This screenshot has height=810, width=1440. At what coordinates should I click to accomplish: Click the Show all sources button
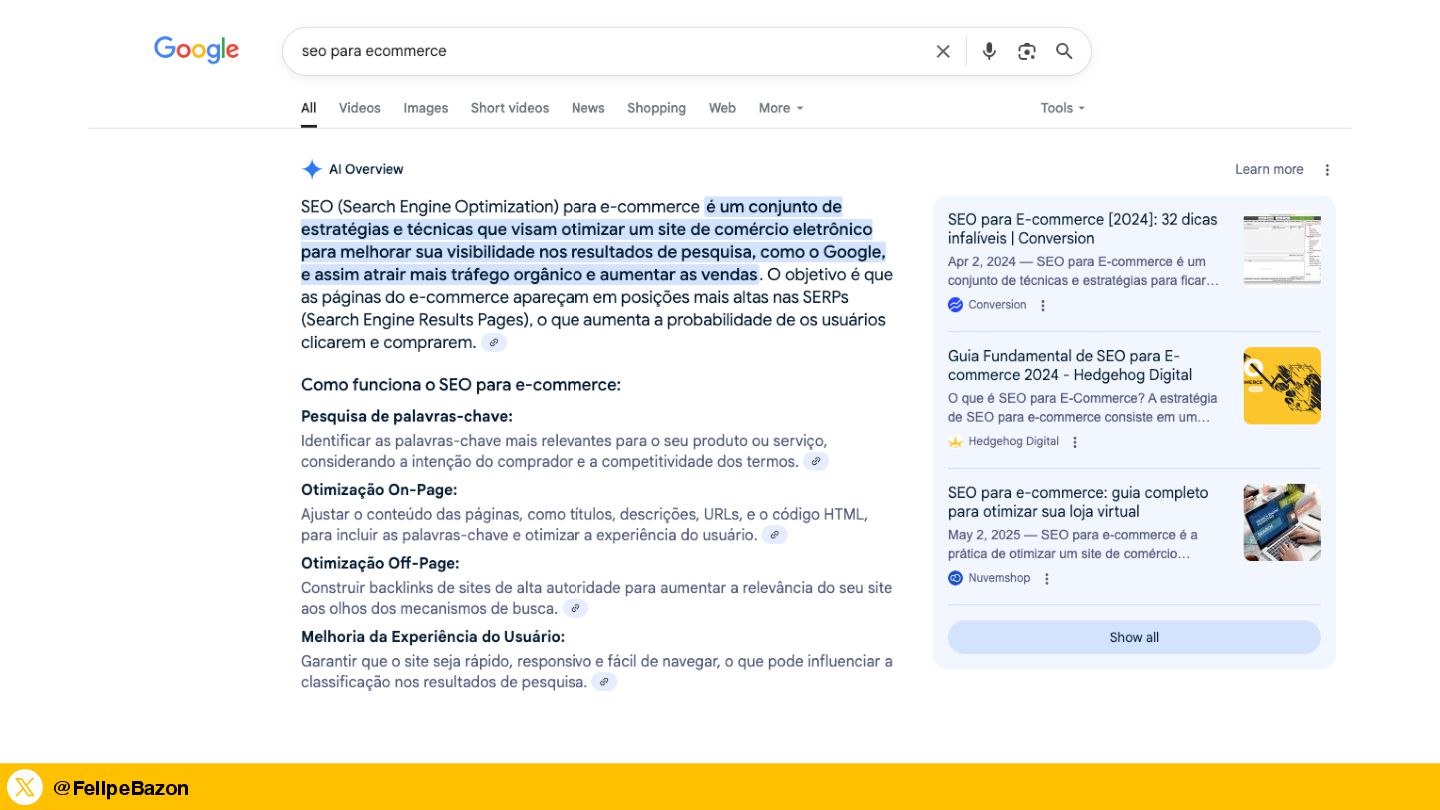[x=1134, y=637]
